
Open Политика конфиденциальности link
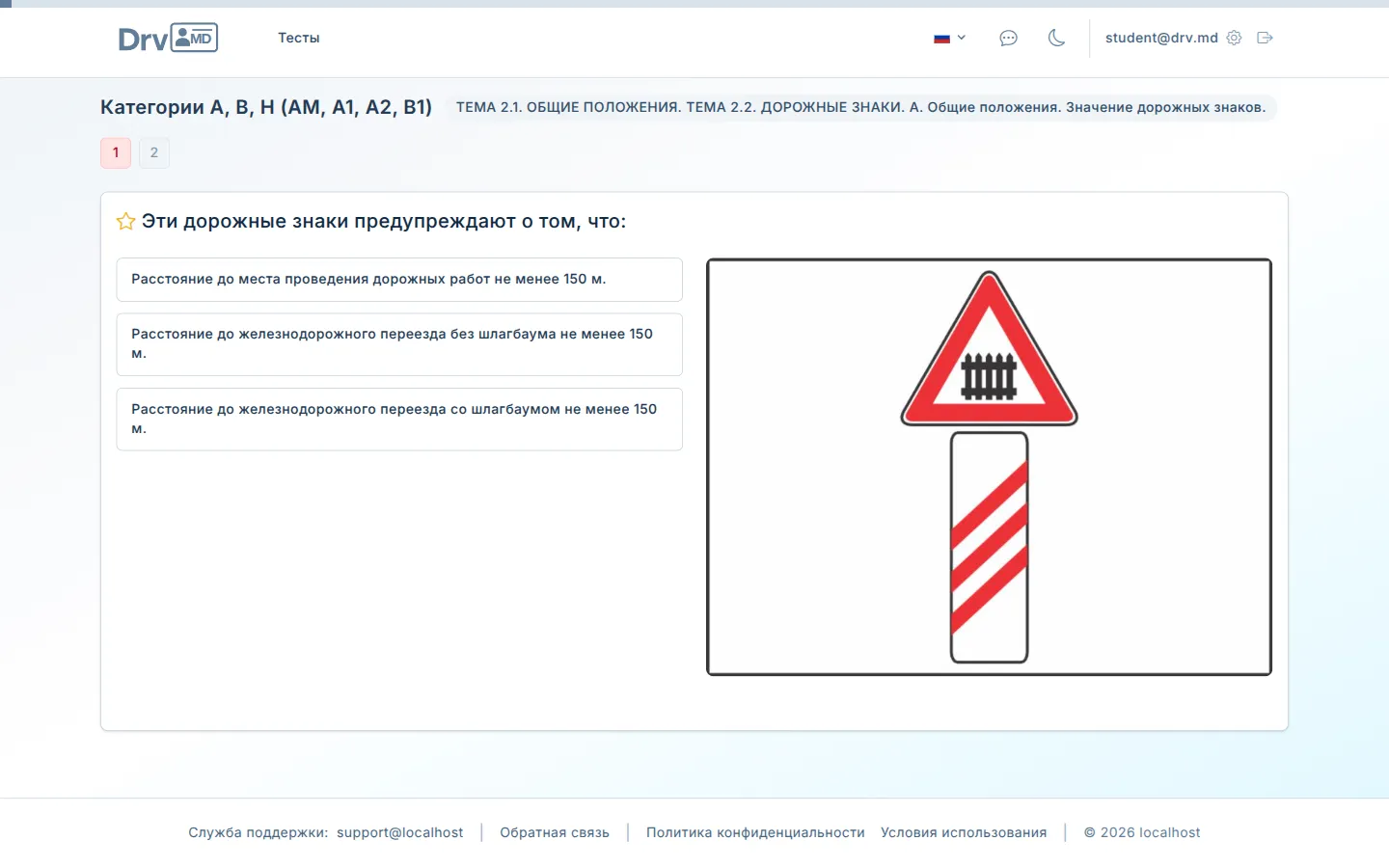pos(755,832)
